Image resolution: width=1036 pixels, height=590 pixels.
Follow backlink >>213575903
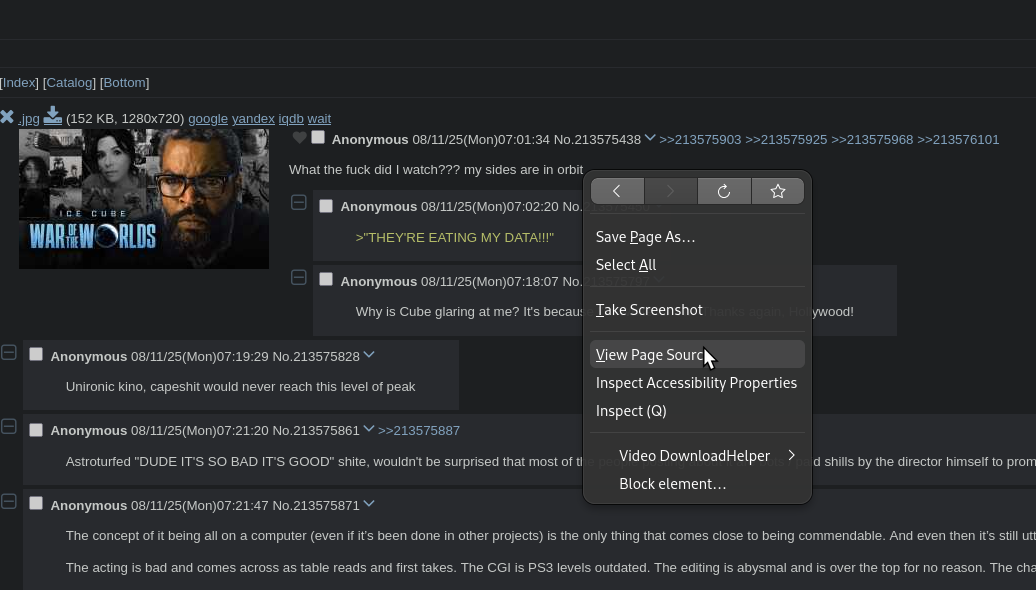pos(700,139)
